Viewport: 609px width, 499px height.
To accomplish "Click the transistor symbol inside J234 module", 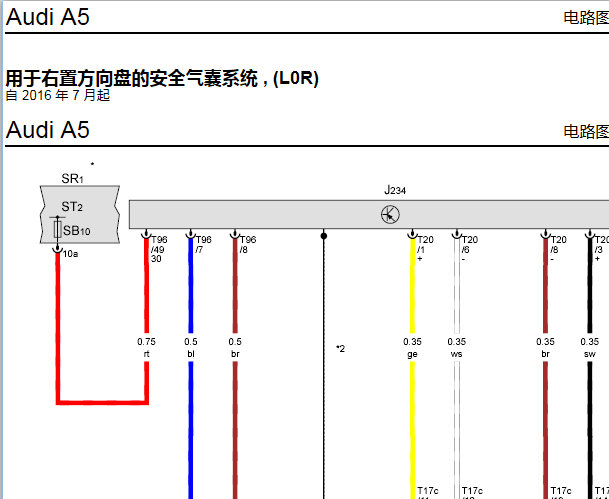I will coord(390,215).
